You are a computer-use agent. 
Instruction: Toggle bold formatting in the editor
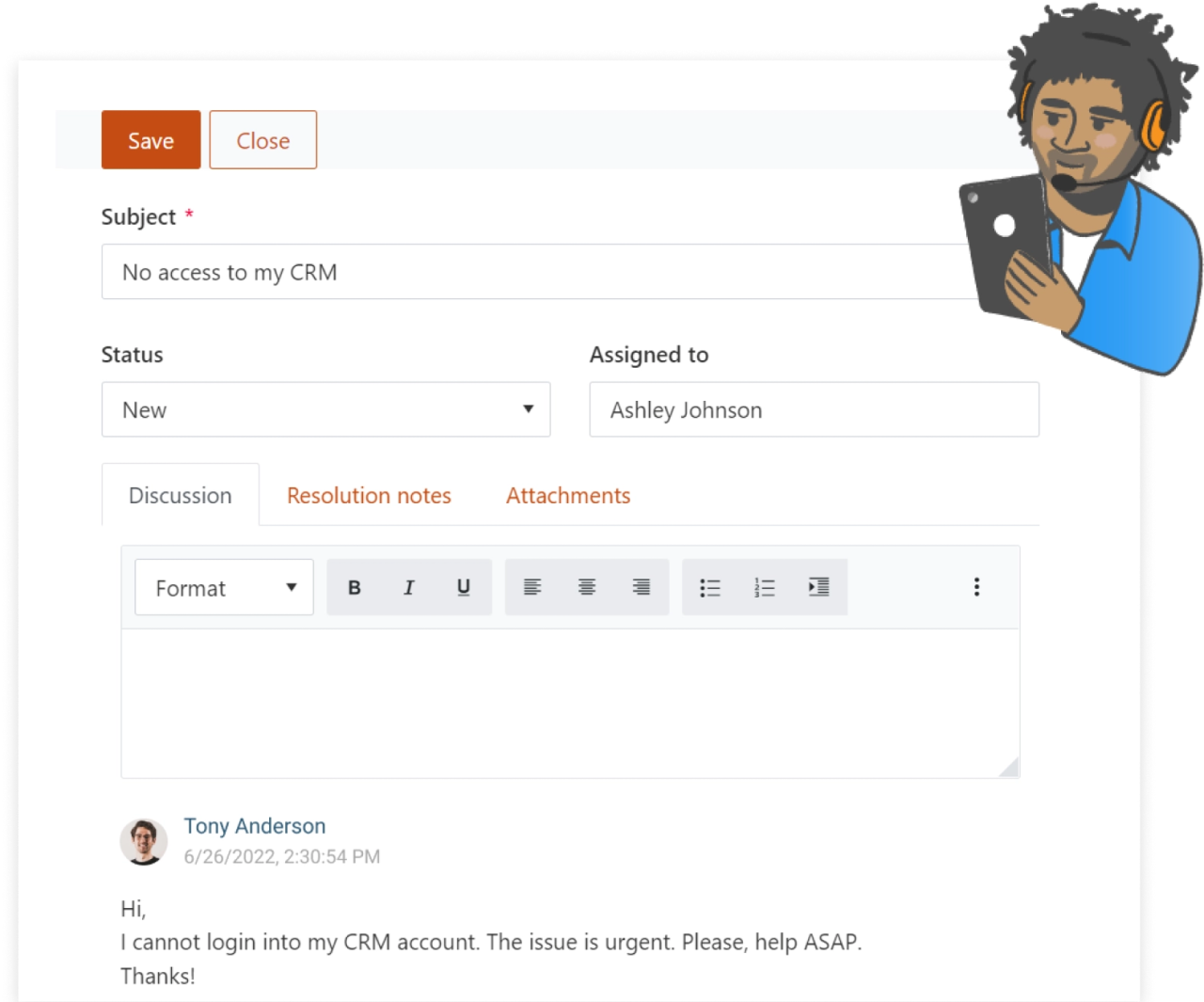click(354, 587)
